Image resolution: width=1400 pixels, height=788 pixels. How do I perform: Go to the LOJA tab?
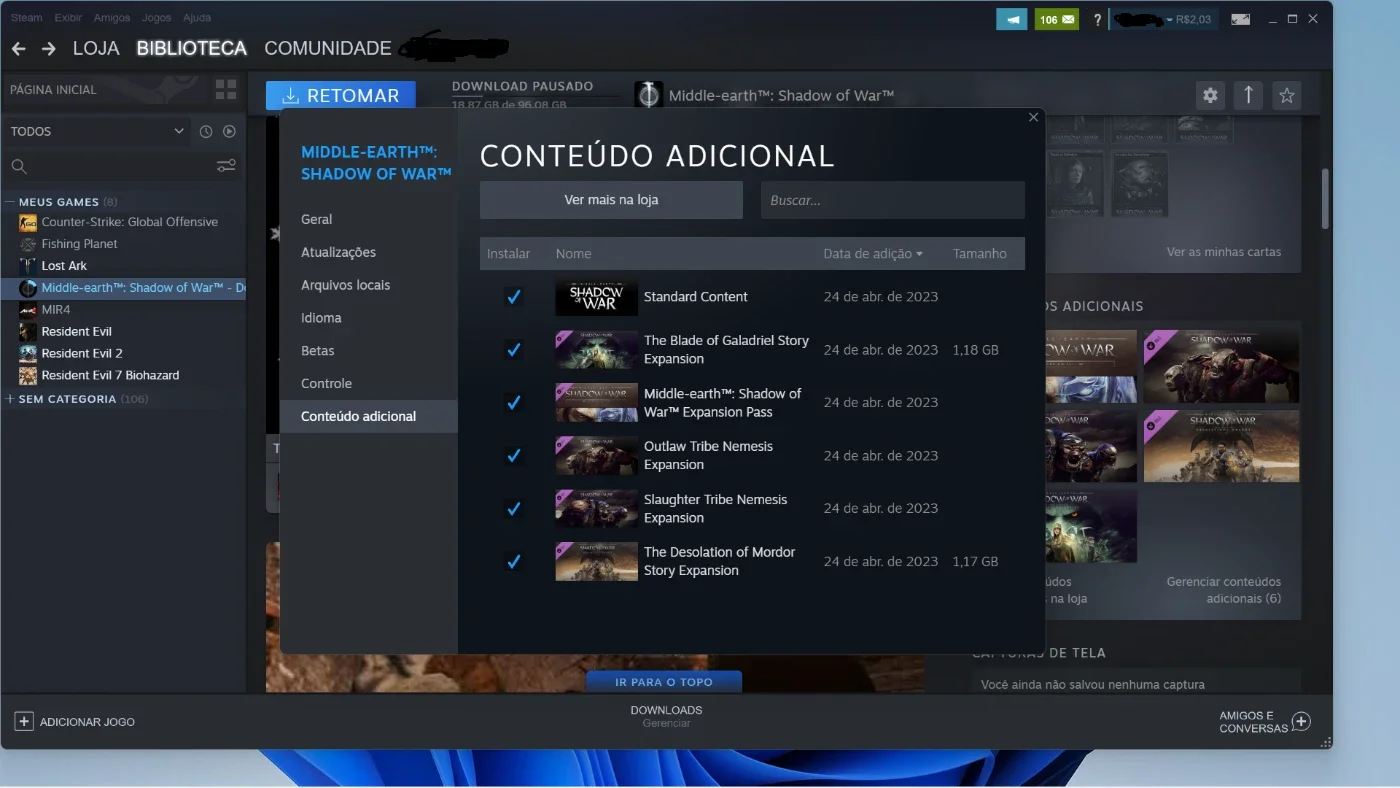point(96,48)
